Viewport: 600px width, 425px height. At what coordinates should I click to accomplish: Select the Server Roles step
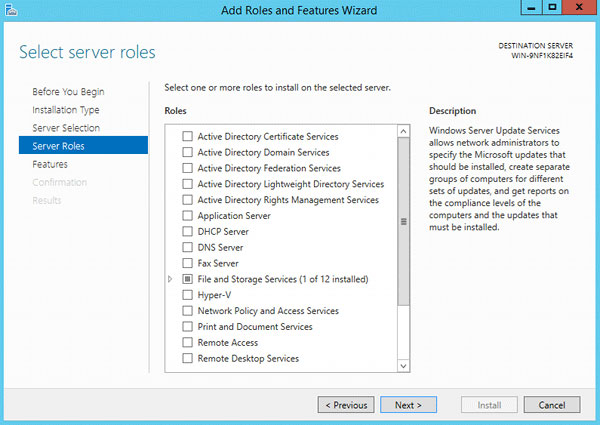tap(83, 145)
